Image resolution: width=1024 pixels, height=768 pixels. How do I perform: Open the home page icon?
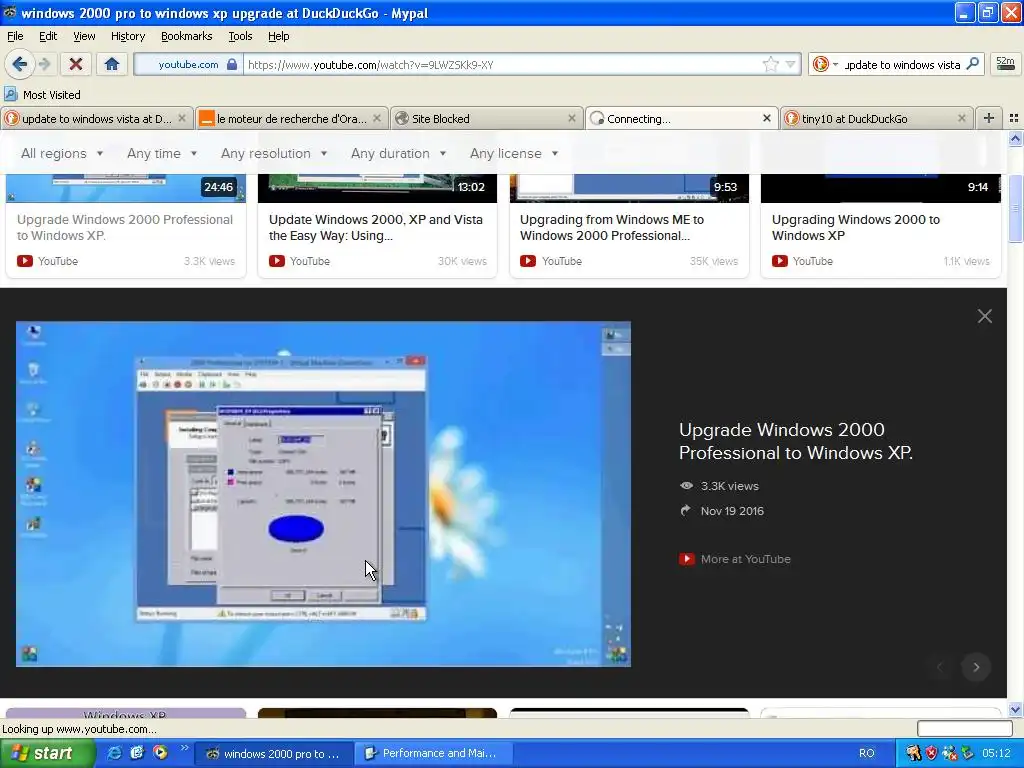(112, 64)
